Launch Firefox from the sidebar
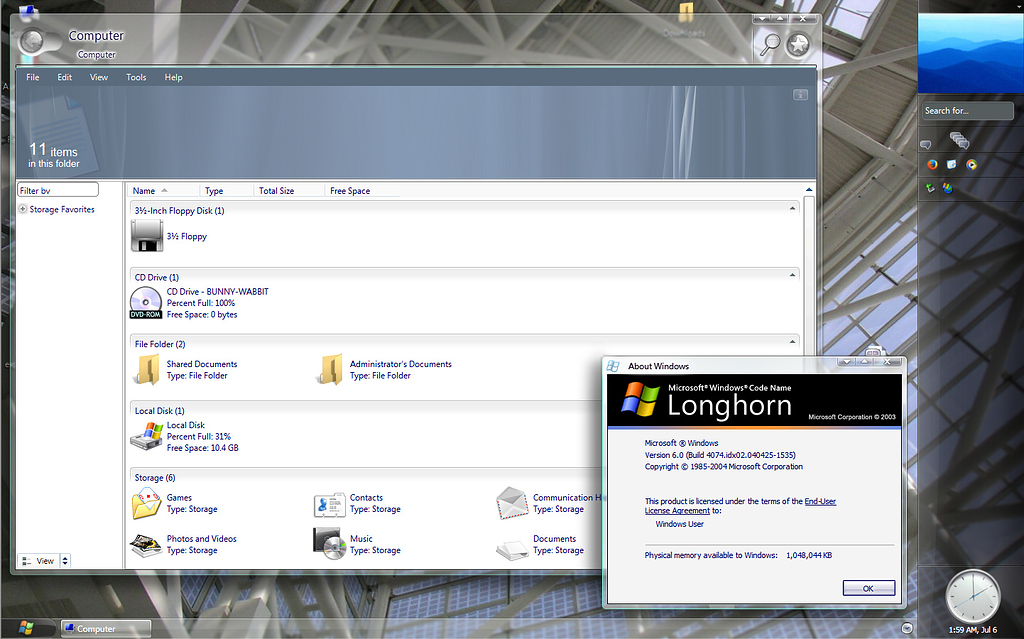 (x=932, y=164)
